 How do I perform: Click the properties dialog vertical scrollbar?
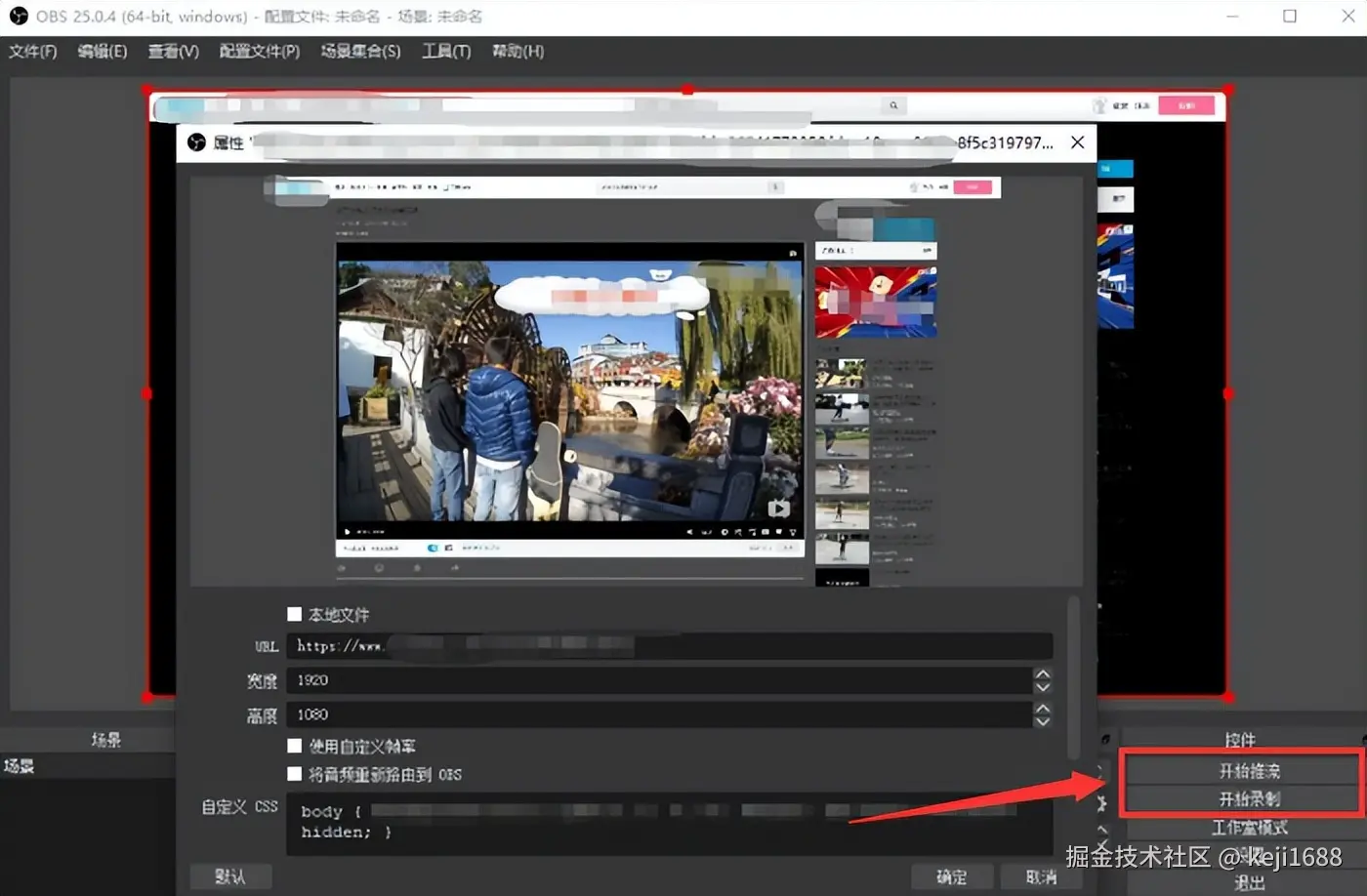1074,676
